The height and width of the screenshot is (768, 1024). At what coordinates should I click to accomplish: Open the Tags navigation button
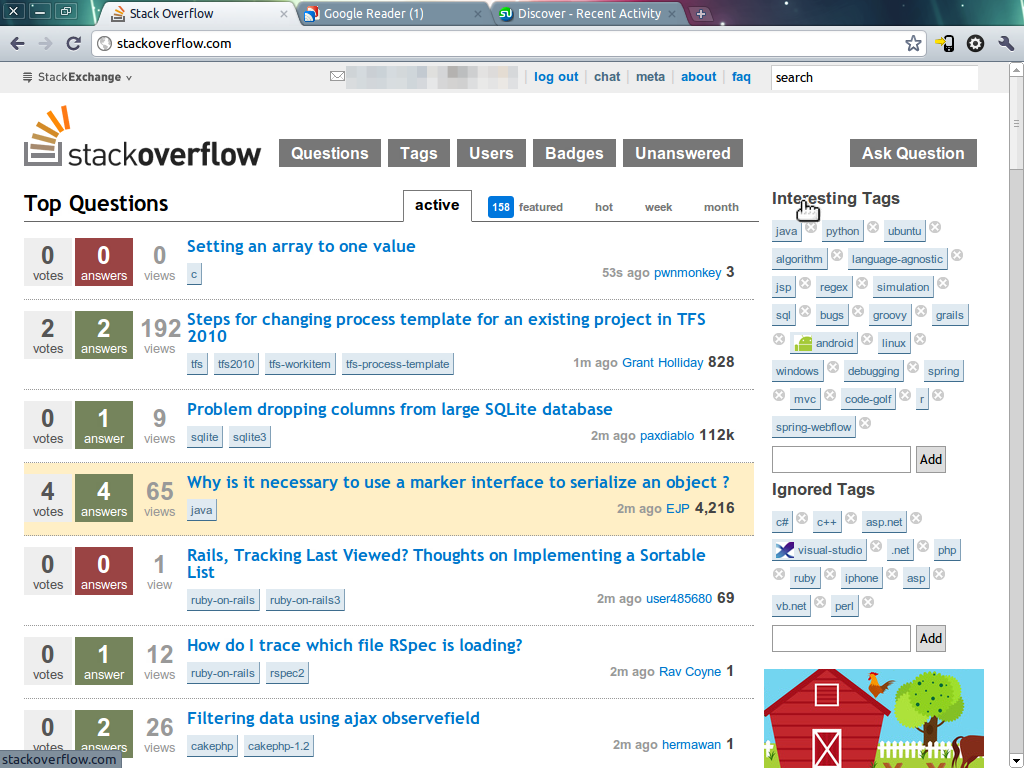(419, 153)
